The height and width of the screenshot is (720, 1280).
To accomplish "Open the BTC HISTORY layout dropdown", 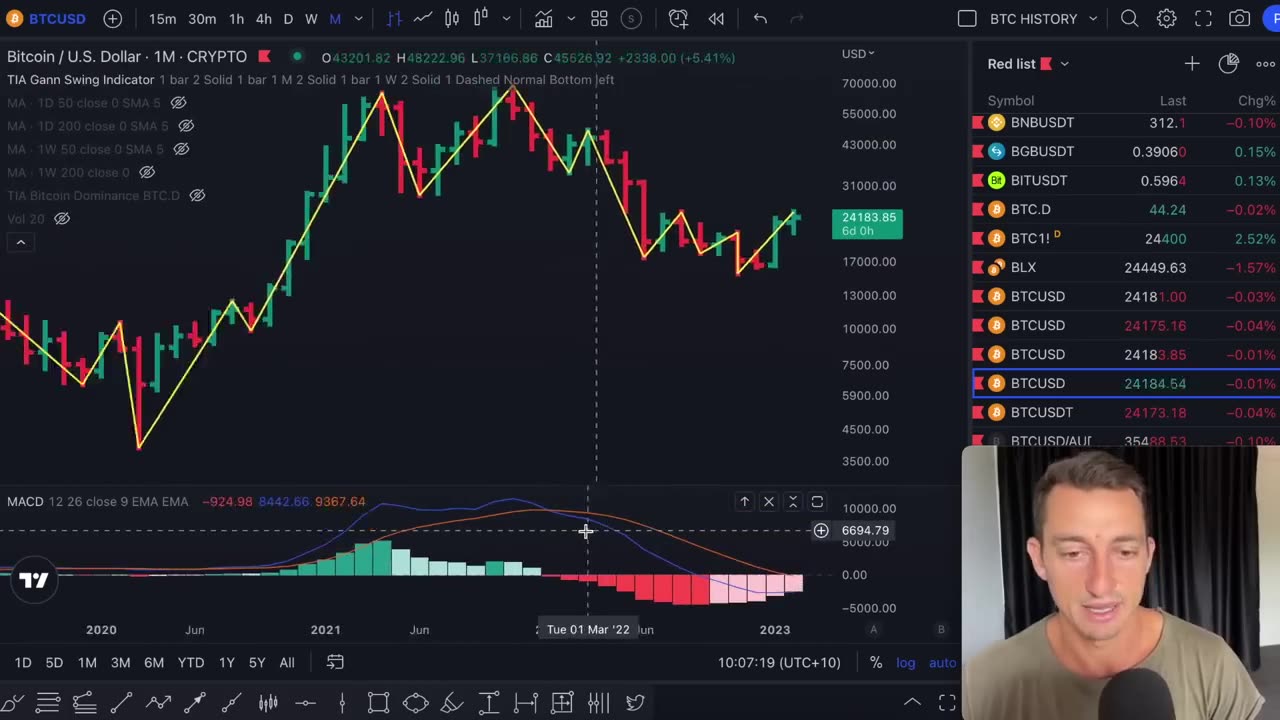I will coord(1044,18).
